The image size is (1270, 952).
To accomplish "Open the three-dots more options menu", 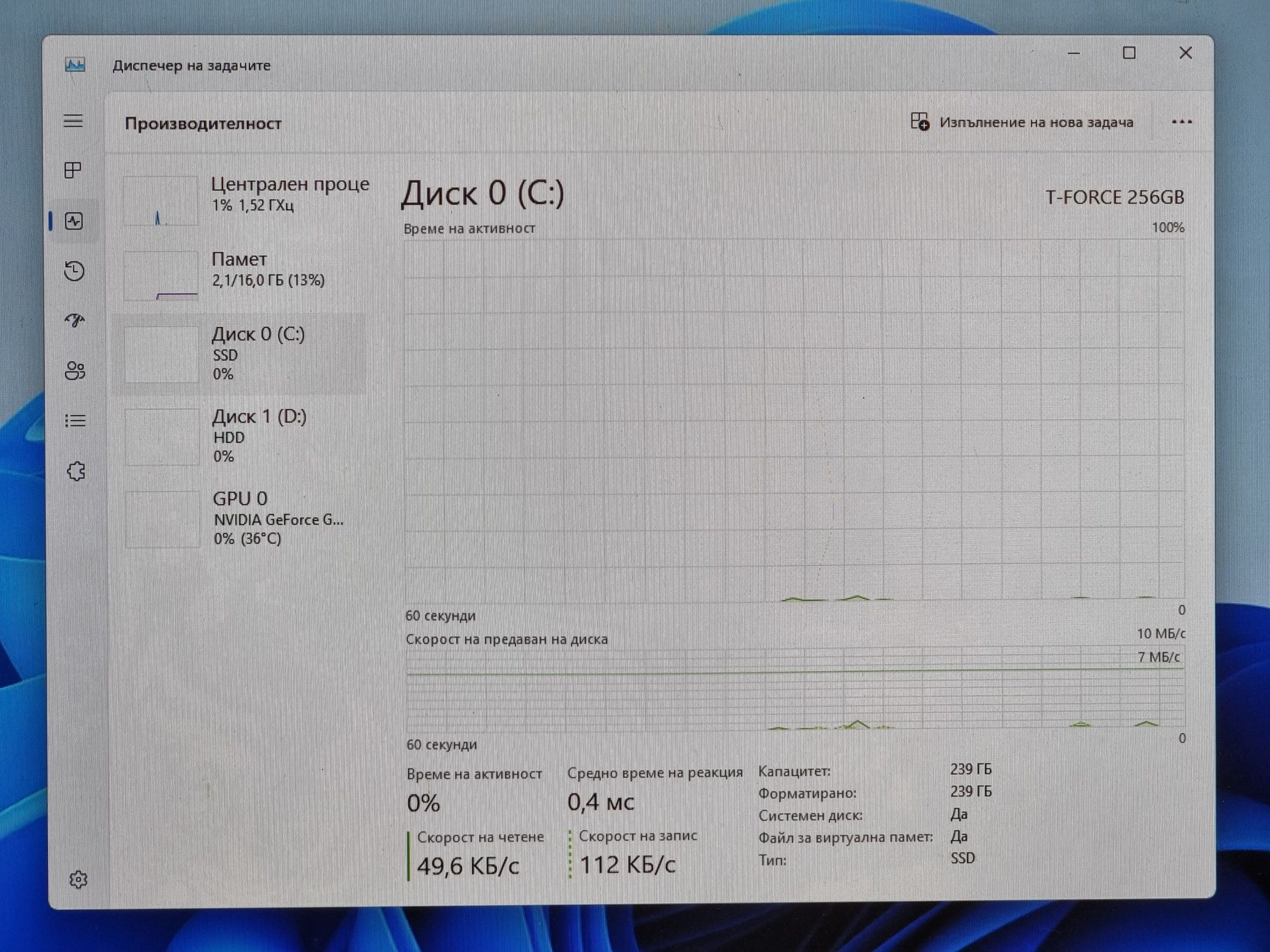I will [x=1182, y=122].
